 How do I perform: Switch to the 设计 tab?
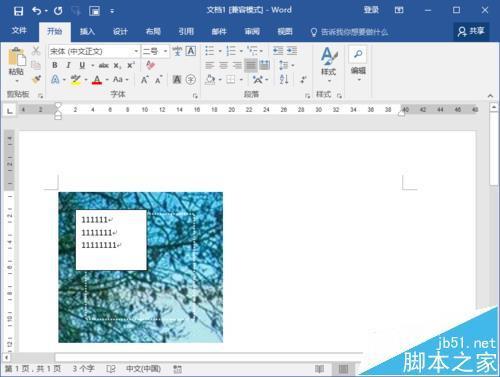pyautogui.click(x=120, y=32)
